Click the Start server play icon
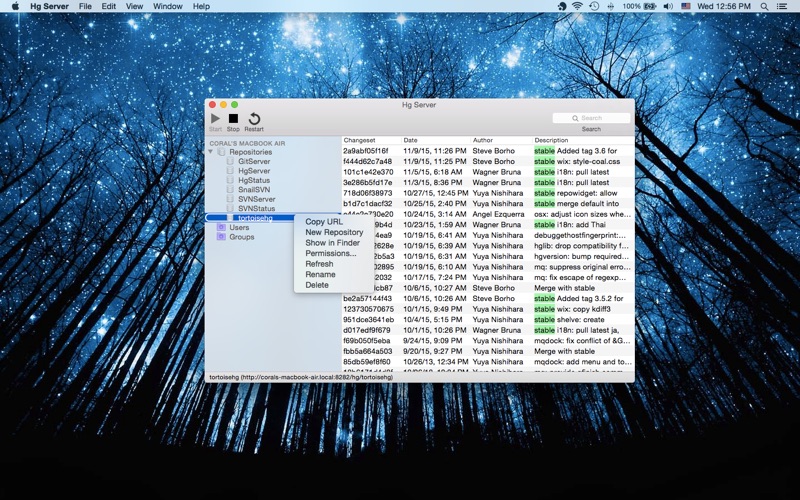The height and width of the screenshot is (500, 800). click(215, 118)
